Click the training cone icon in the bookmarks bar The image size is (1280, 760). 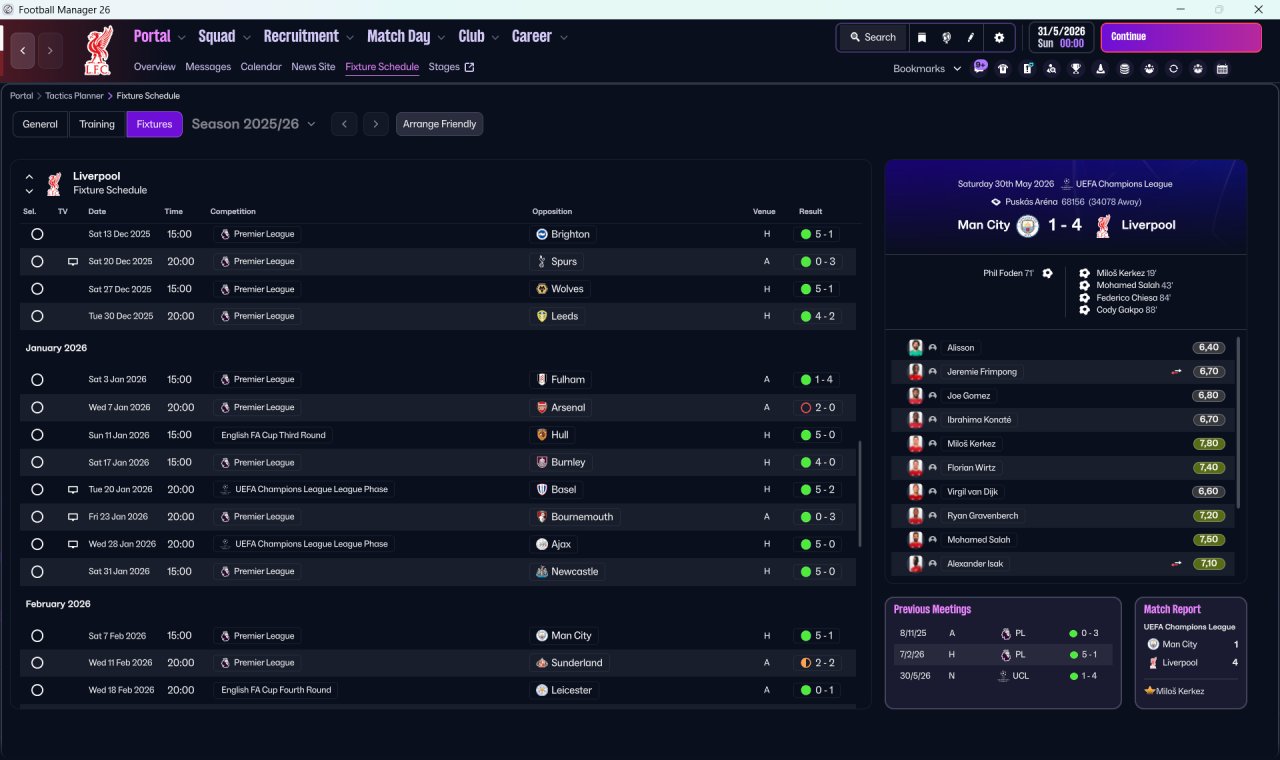(1100, 69)
